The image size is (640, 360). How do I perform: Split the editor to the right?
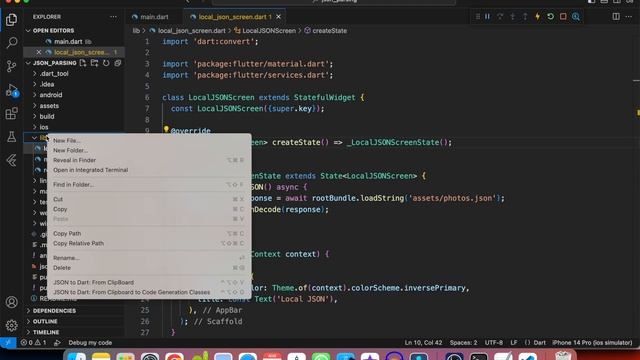(616, 16)
